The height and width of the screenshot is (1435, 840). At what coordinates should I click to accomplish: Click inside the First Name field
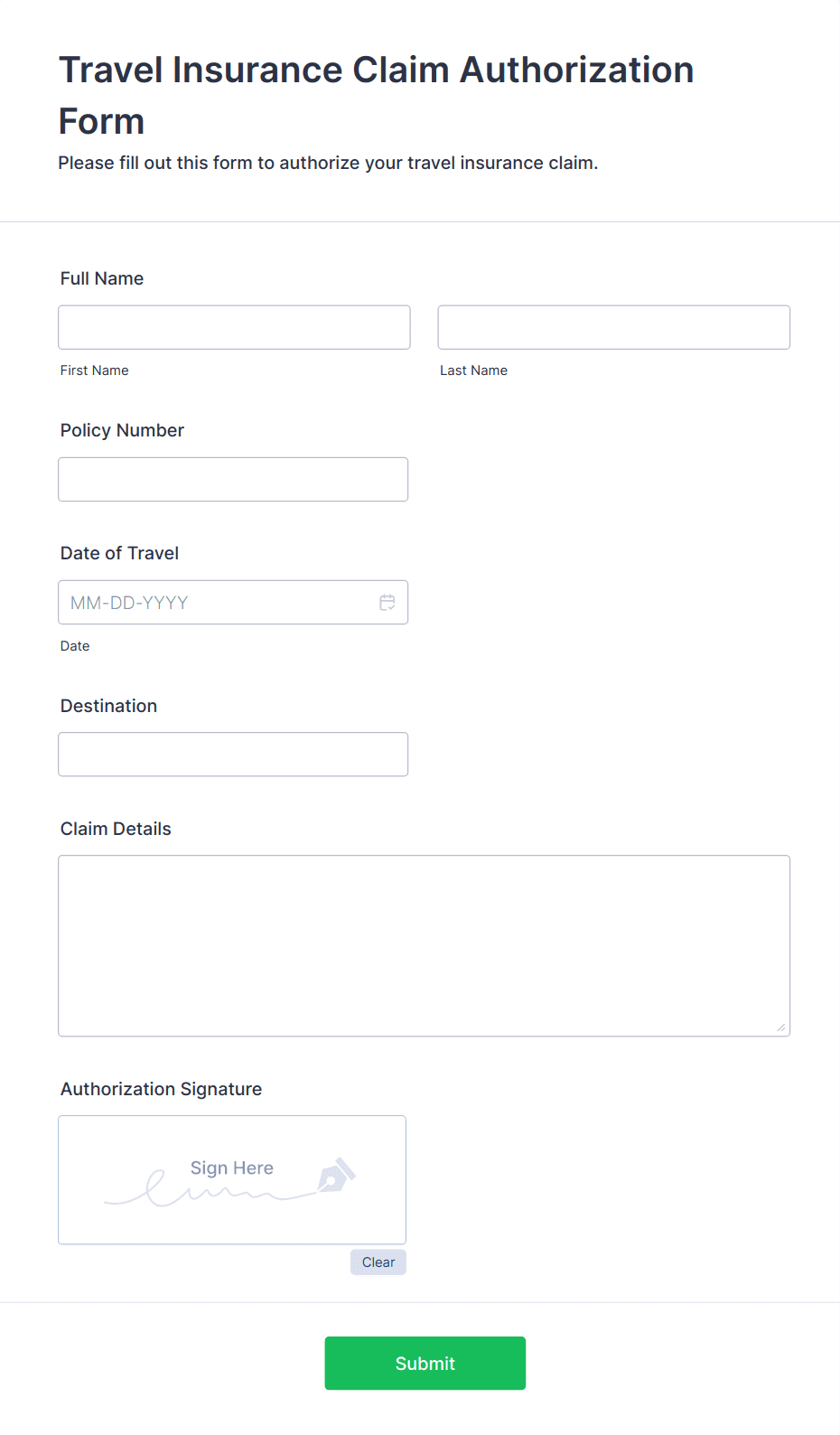pos(233,327)
